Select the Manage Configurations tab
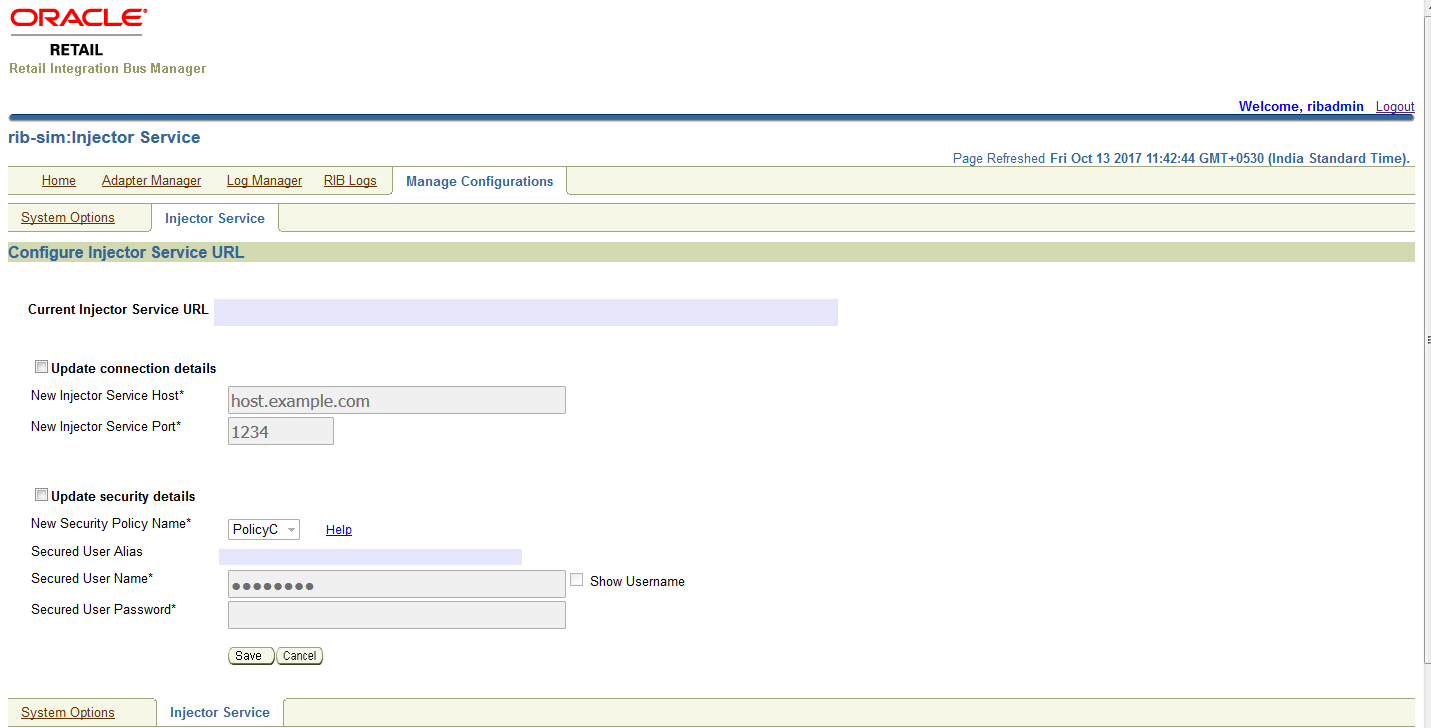Screen dimensions: 1431x728 tap(479, 181)
